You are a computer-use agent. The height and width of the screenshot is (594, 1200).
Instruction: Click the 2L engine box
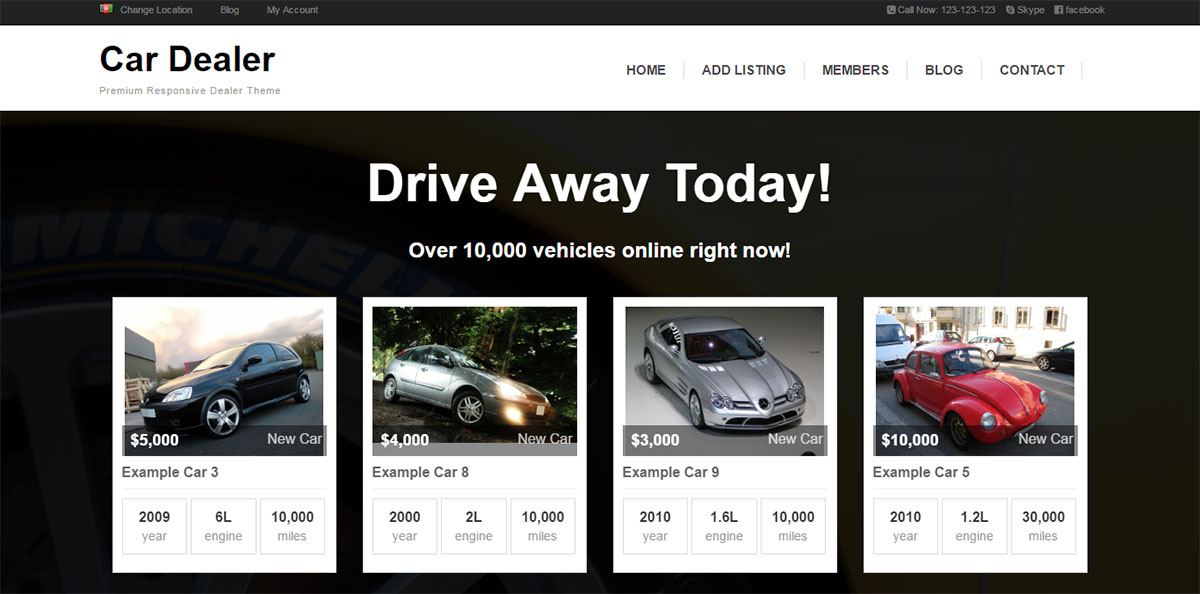click(474, 526)
